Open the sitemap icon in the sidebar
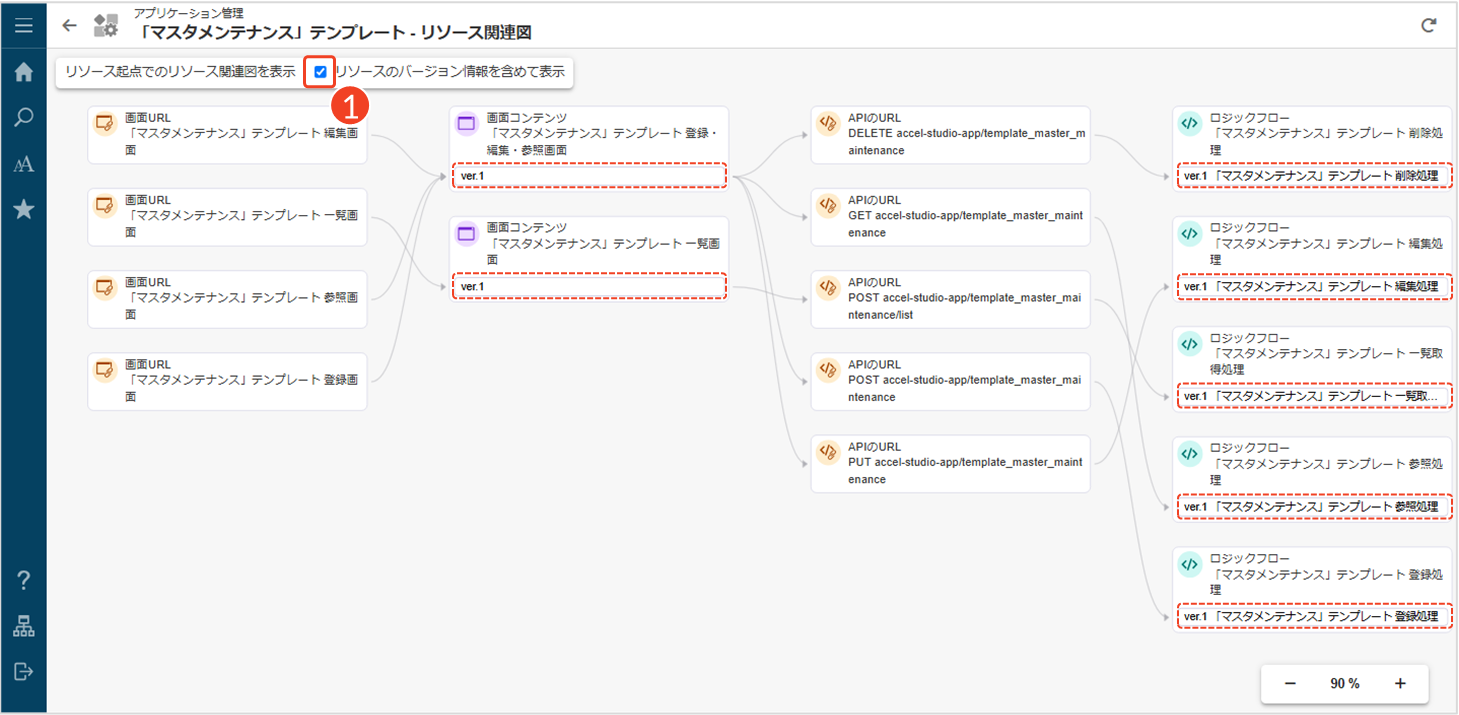Screen dimensions: 1459x715 coord(23,627)
